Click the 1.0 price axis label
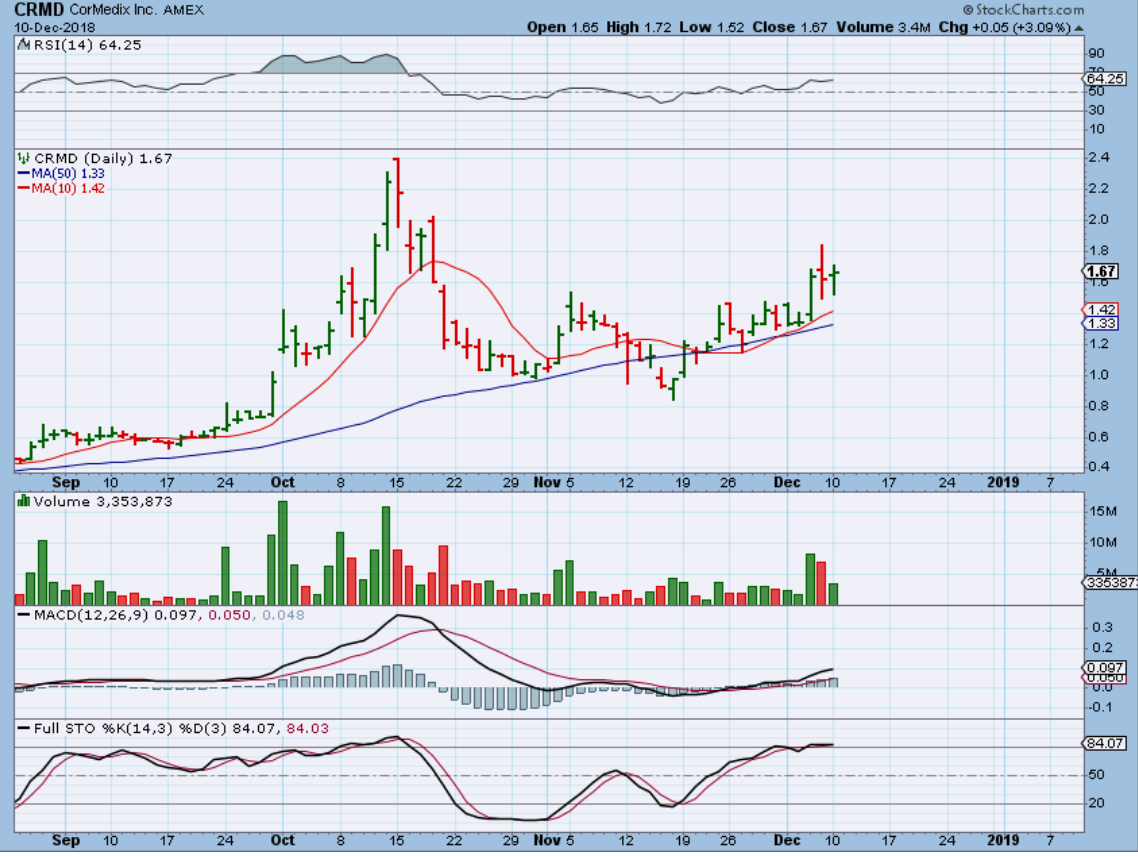 click(x=1098, y=375)
